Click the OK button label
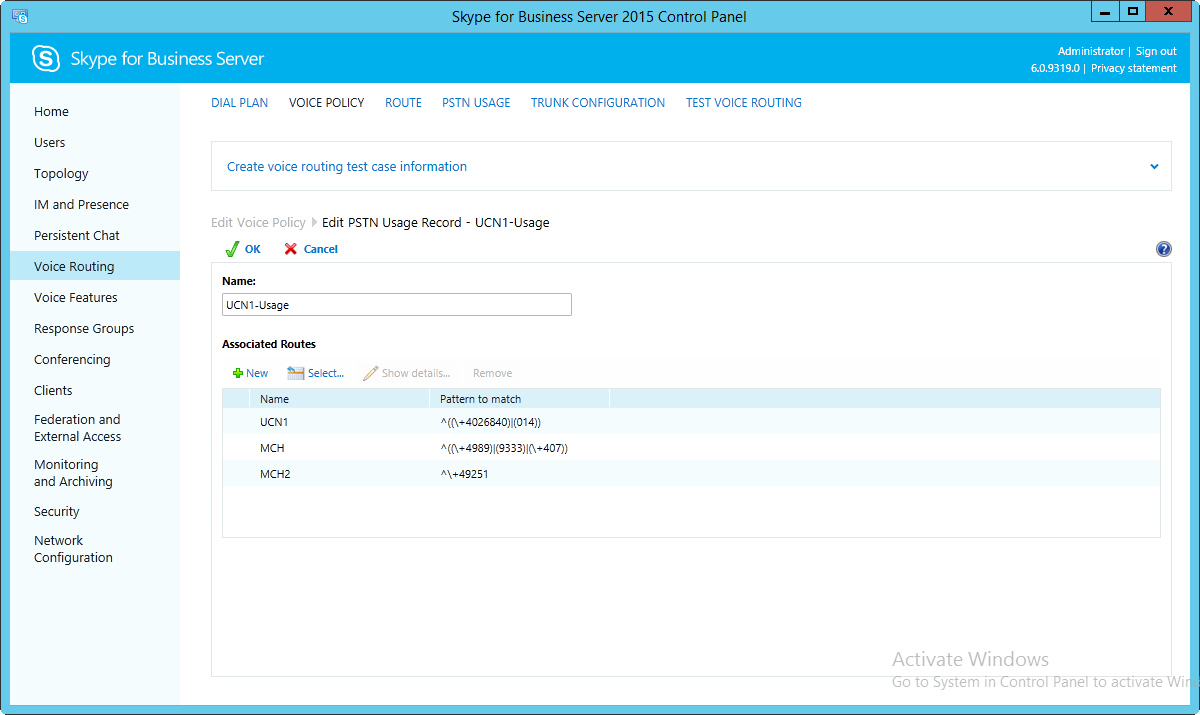Image resolution: width=1200 pixels, height=715 pixels. [253, 249]
